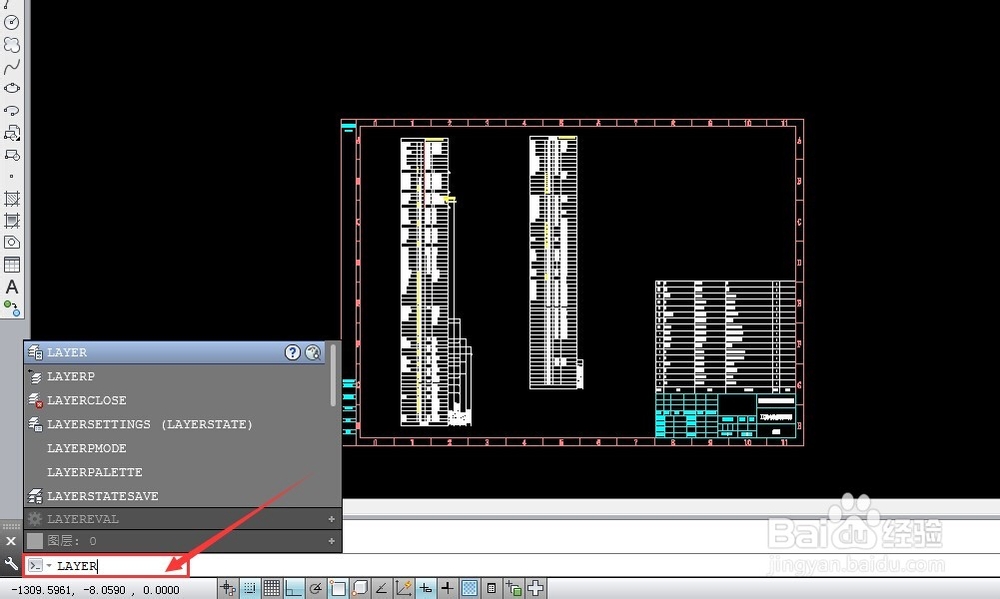Toggle Show Lineweight in status bar
The height and width of the screenshot is (599, 1000).
(447, 588)
